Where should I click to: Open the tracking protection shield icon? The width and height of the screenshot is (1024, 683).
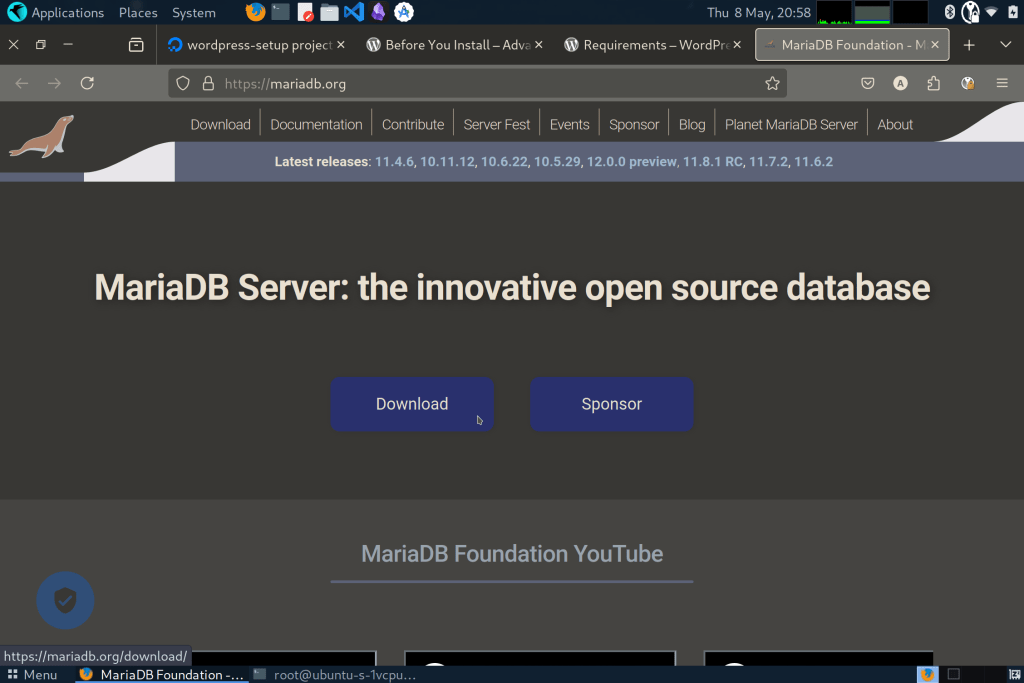(183, 84)
